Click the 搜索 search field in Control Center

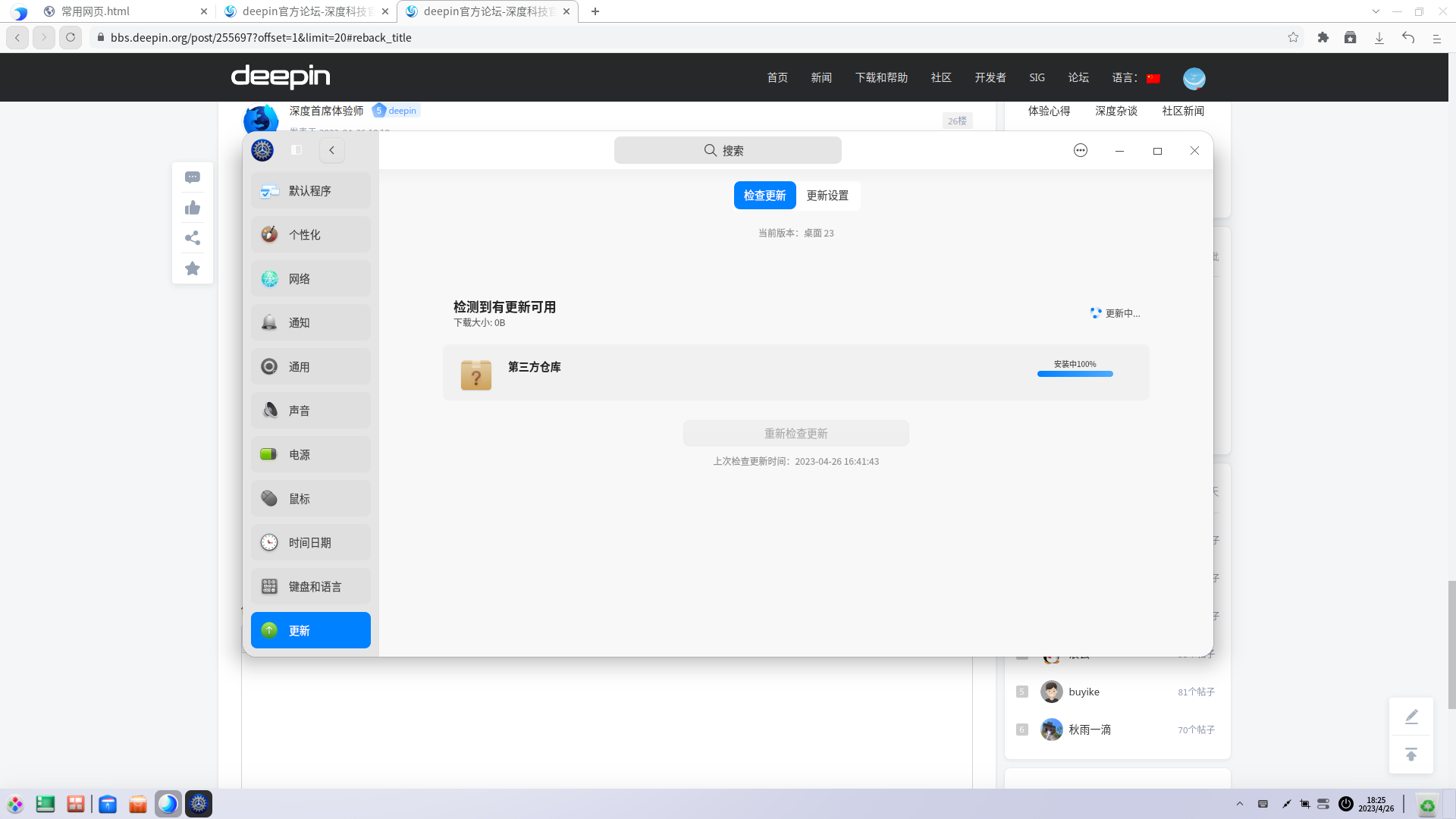click(727, 149)
